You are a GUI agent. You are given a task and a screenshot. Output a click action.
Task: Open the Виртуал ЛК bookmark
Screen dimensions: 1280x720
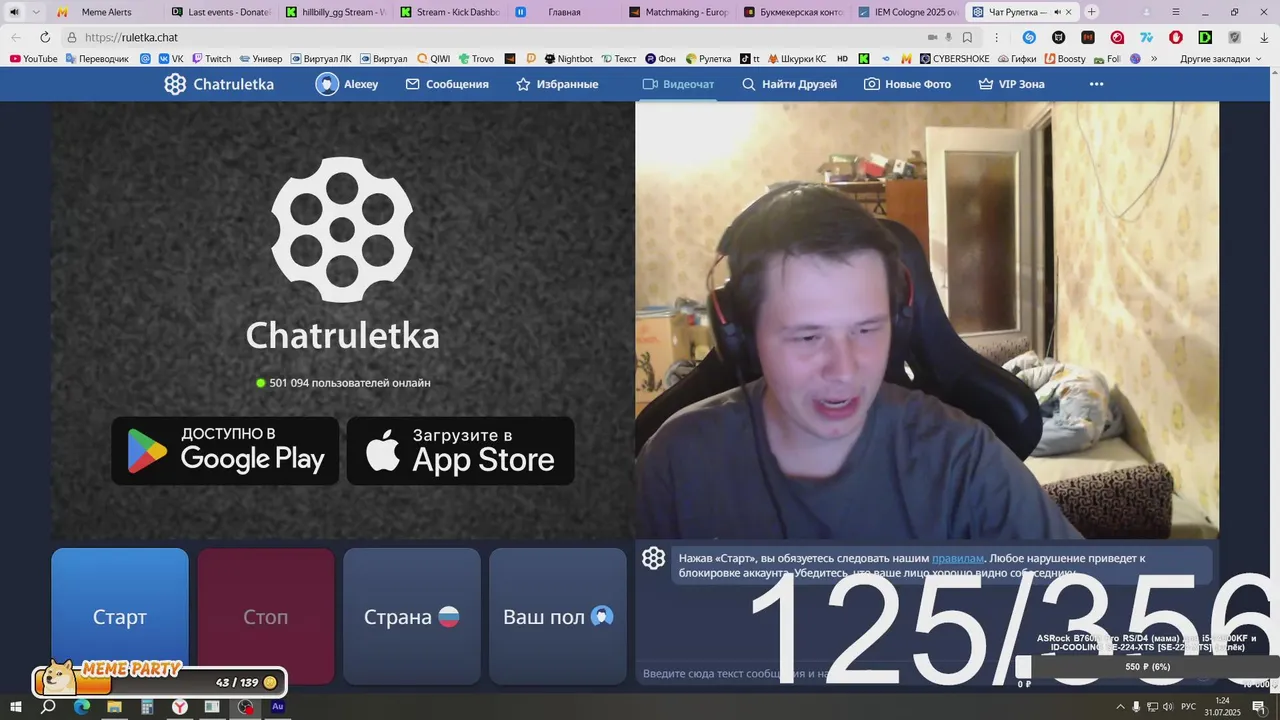click(x=320, y=59)
